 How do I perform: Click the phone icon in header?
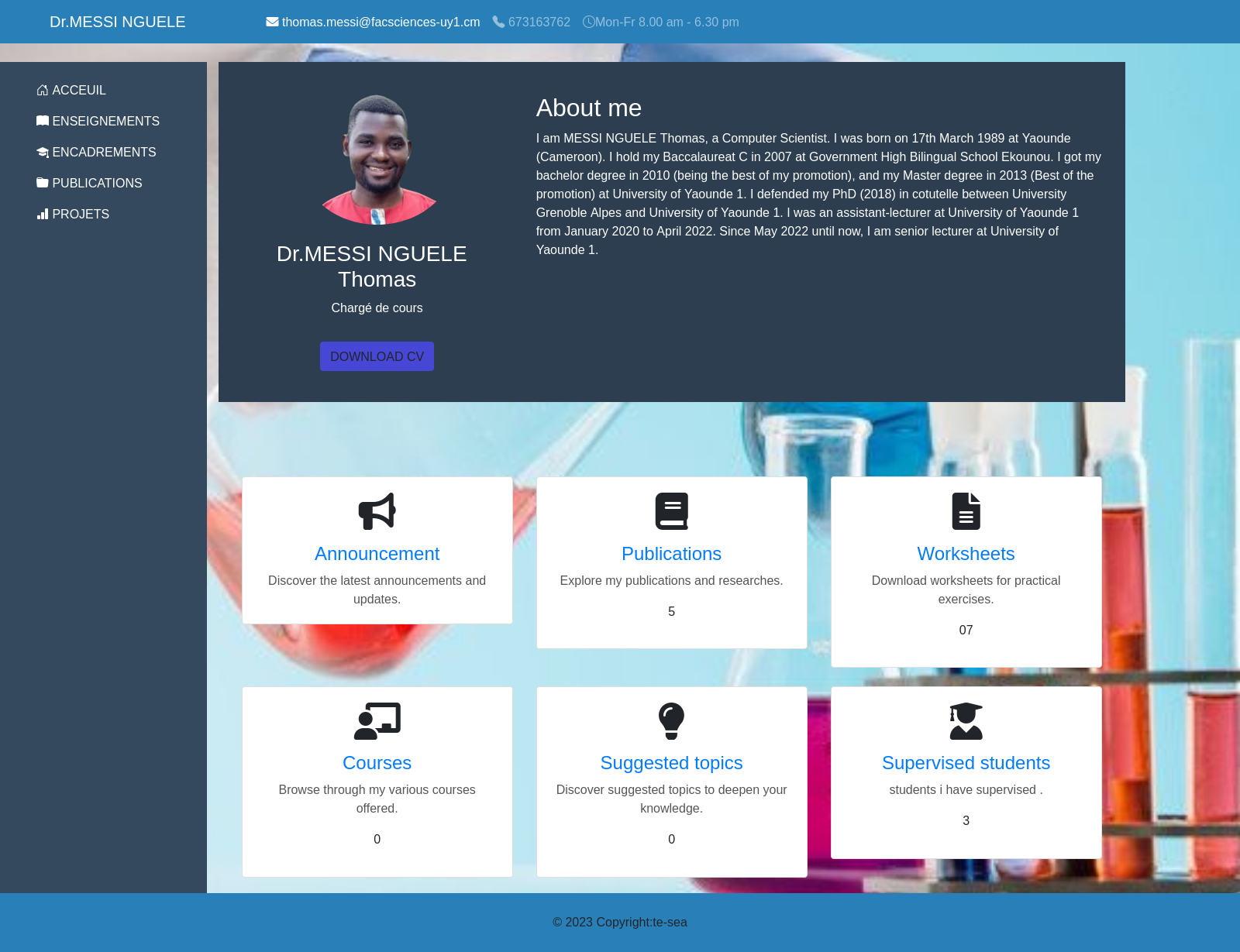coord(498,22)
